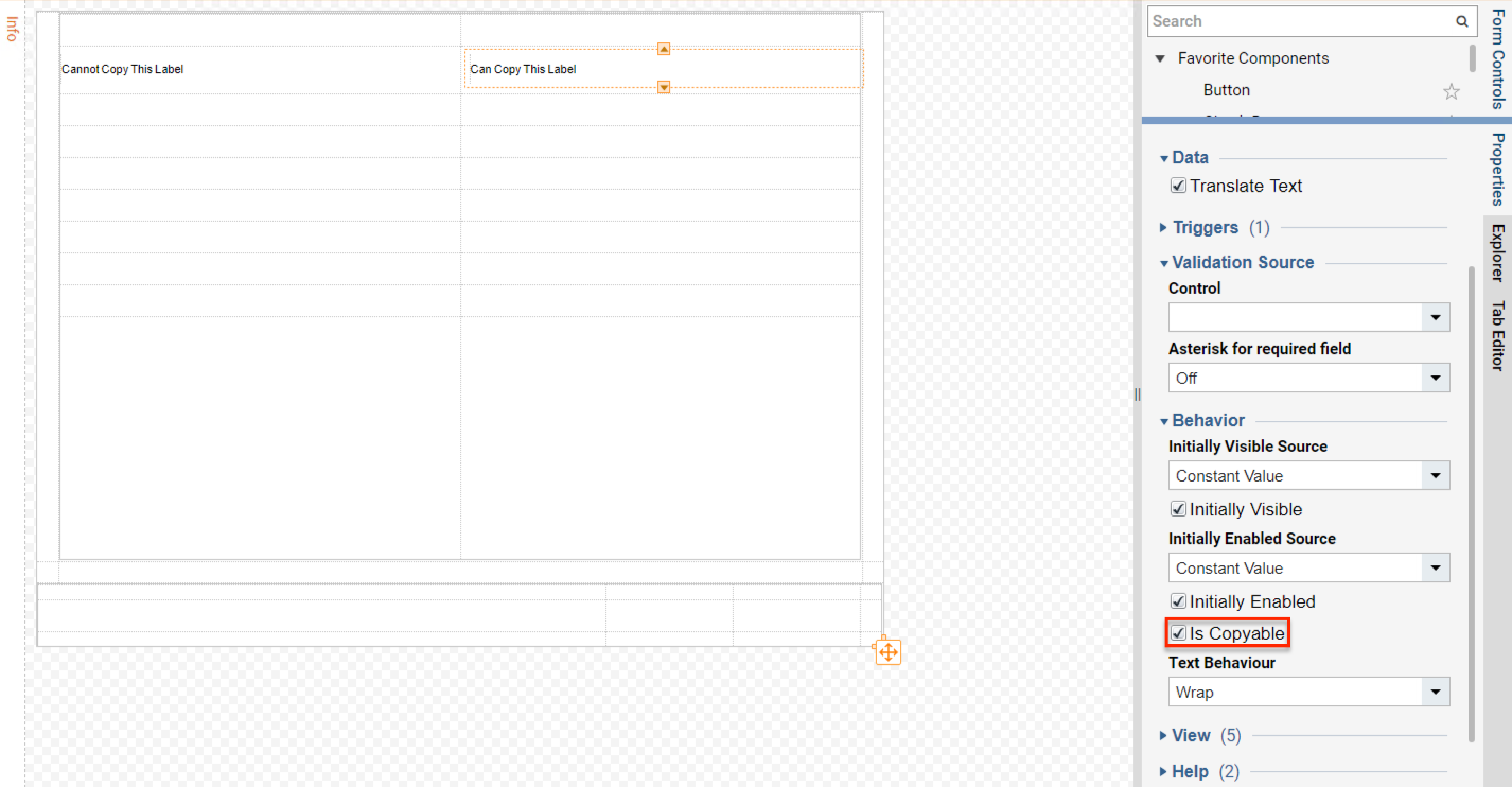Viewport: 1512px width, 787px height.
Task: Click the toolbox panel scrollbar
Action: click(1472, 58)
